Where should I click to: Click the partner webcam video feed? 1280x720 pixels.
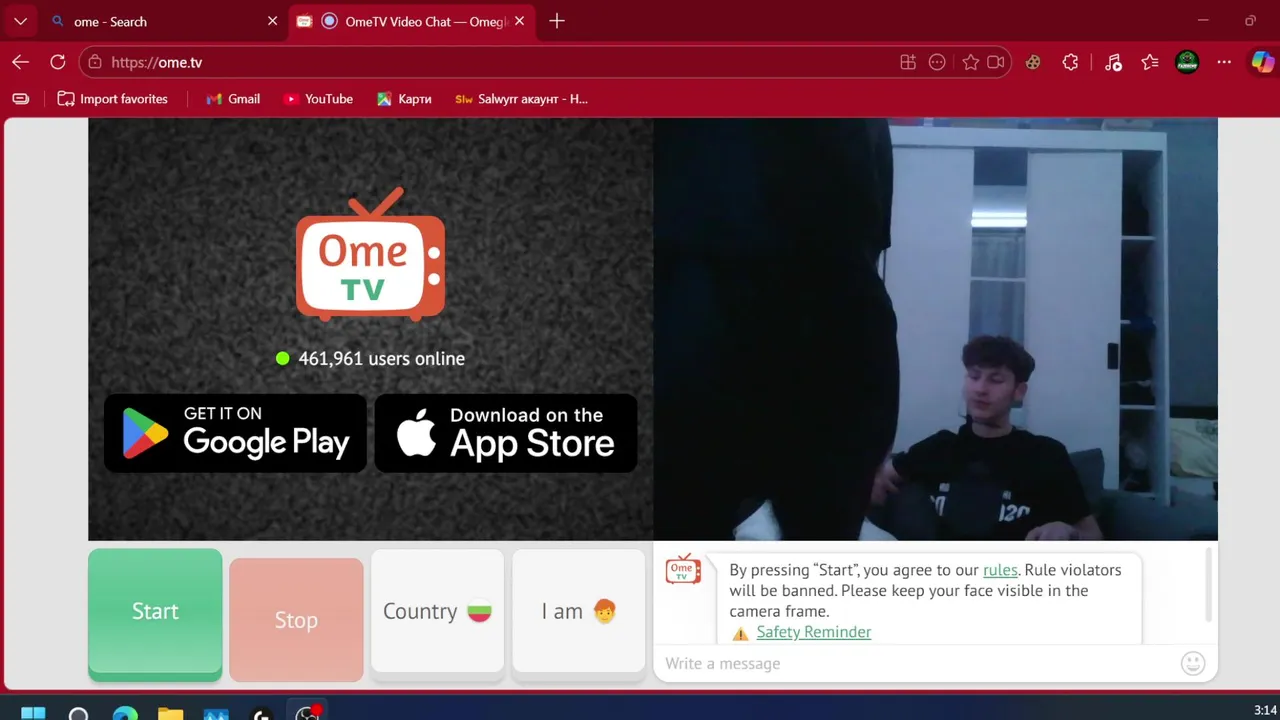935,329
